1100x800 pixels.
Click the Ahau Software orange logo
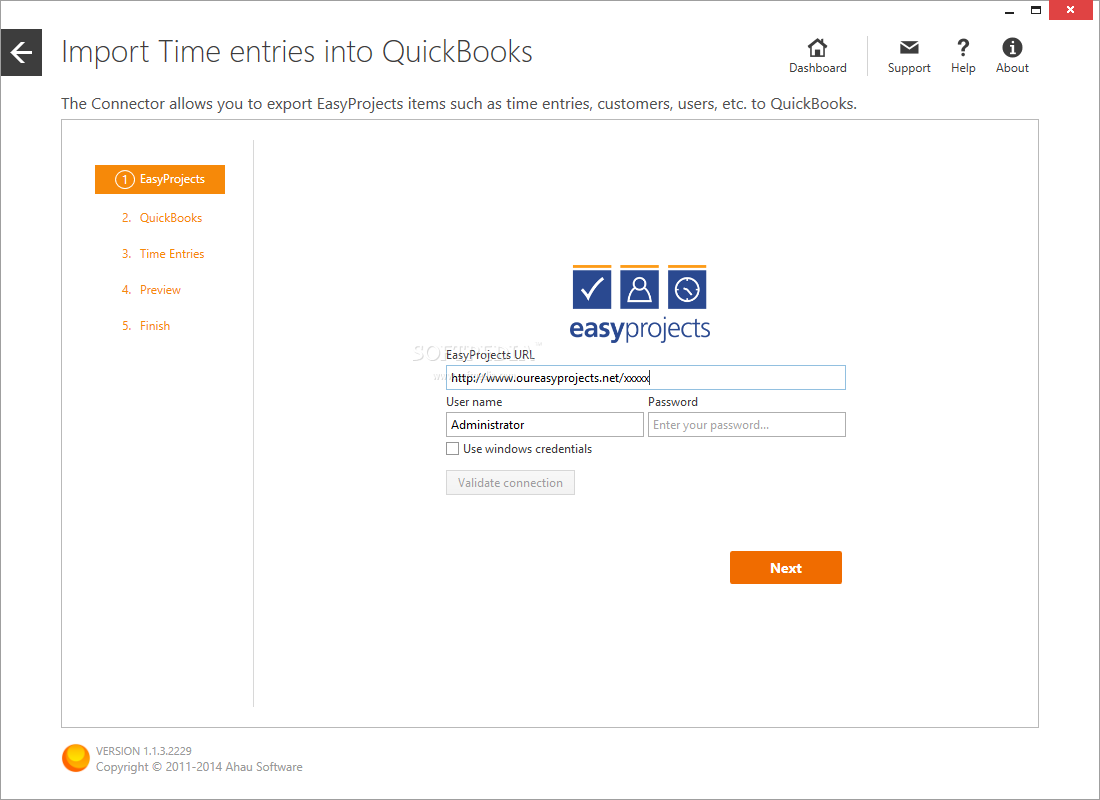(x=76, y=758)
